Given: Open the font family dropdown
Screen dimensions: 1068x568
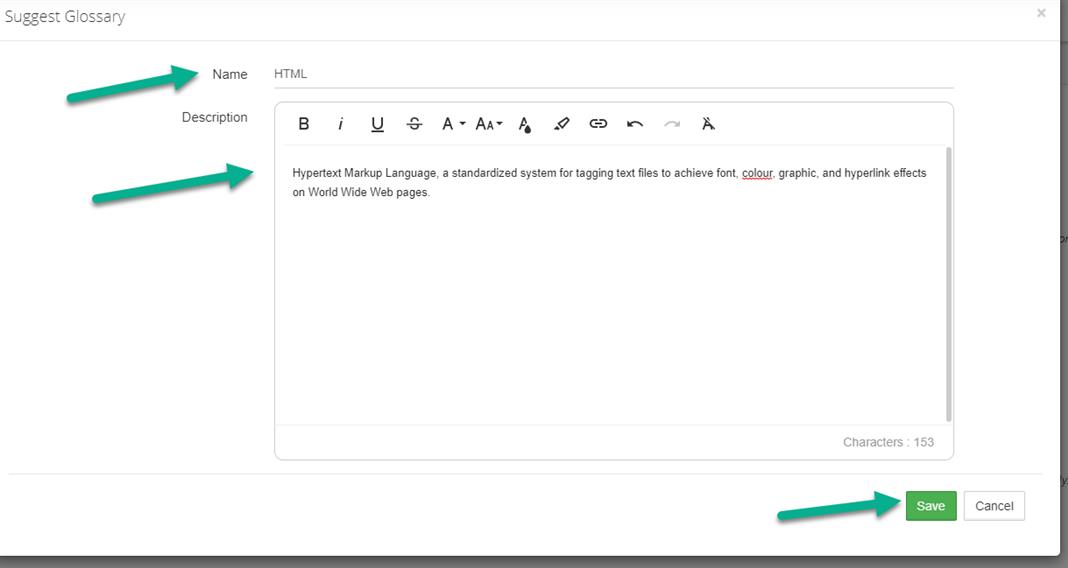Looking at the screenshot, I should 453,124.
